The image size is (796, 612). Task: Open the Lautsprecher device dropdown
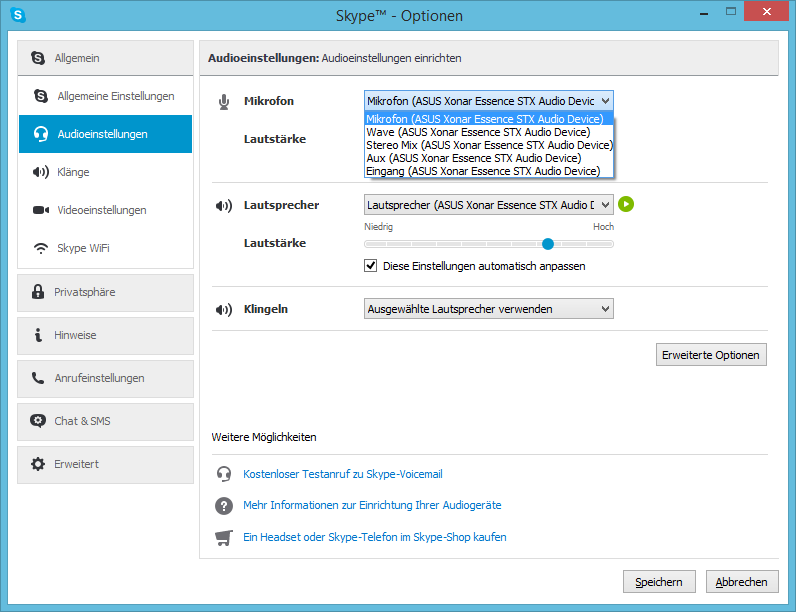[489, 205]
